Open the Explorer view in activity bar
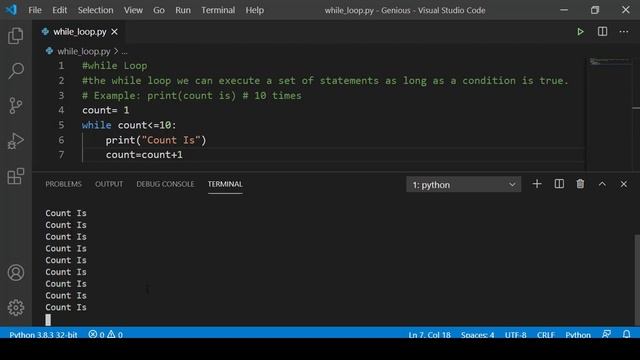The width and height of the screenshot is (640, 360). pos(16,36)
